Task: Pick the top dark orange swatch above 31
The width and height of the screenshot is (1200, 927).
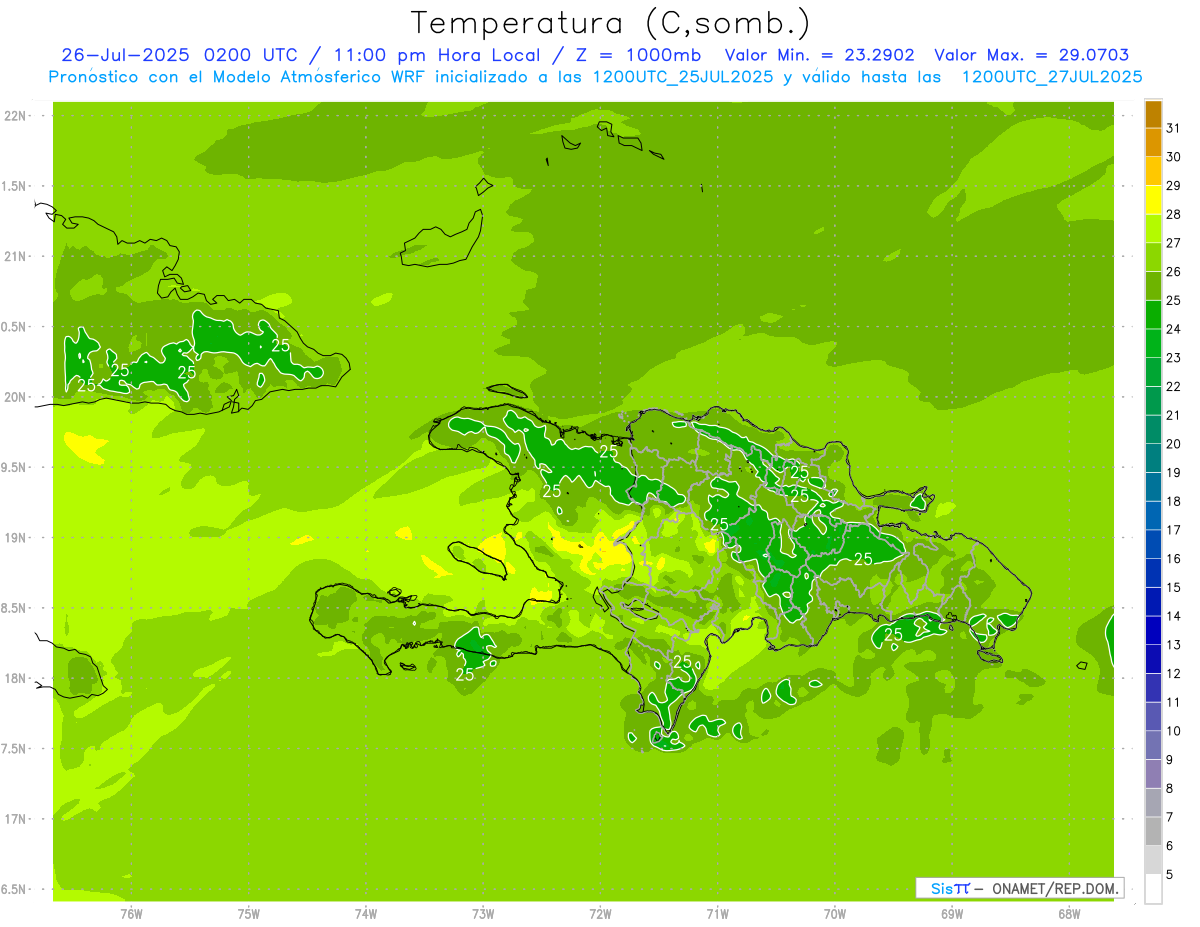Action: (x=1153, y=115)
